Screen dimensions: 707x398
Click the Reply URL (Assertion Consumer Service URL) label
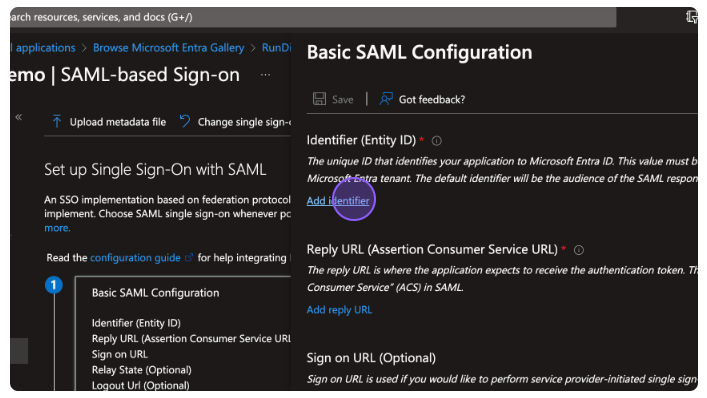432,249
